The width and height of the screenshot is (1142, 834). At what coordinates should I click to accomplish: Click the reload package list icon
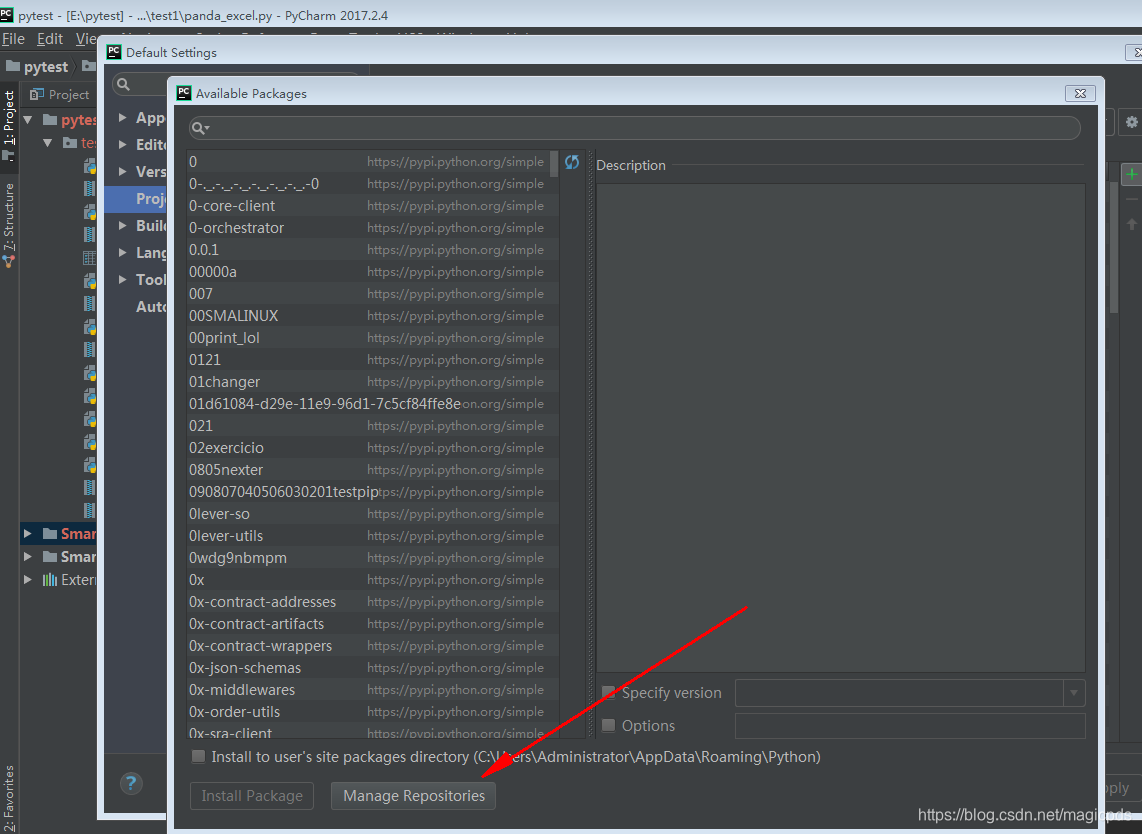click(572, 162)
